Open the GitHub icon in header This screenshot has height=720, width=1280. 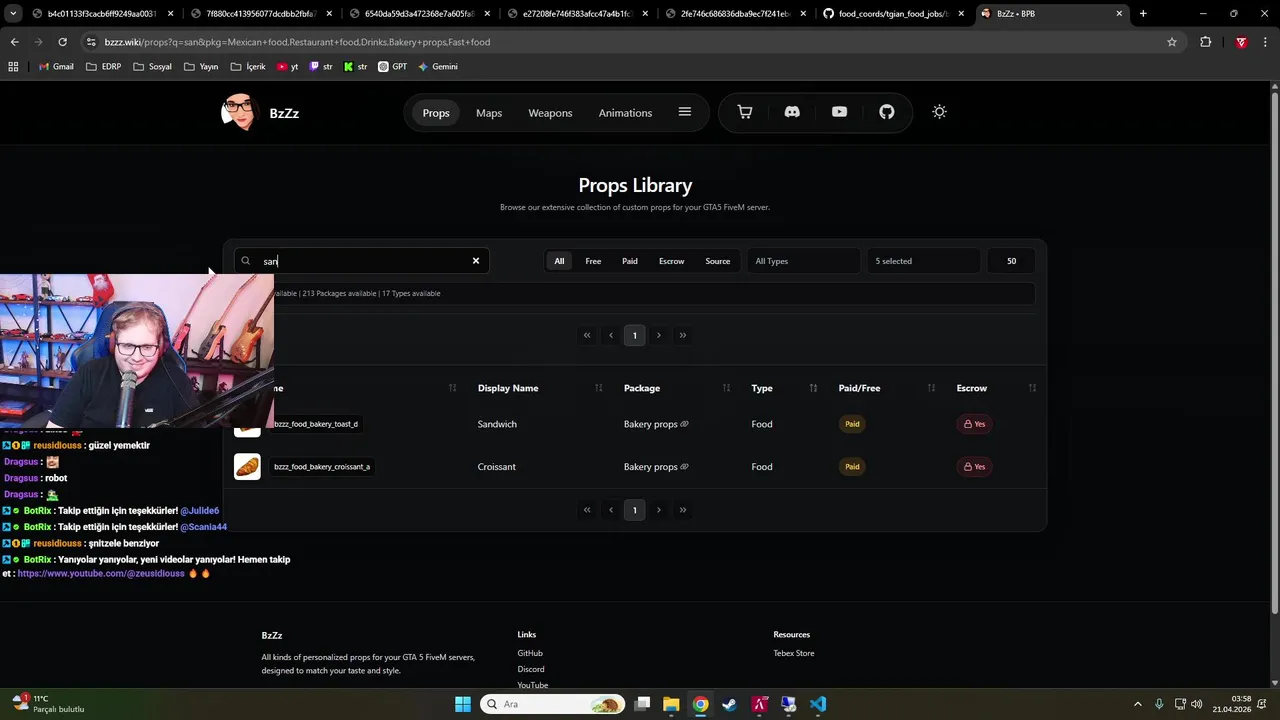coord(887,112)
